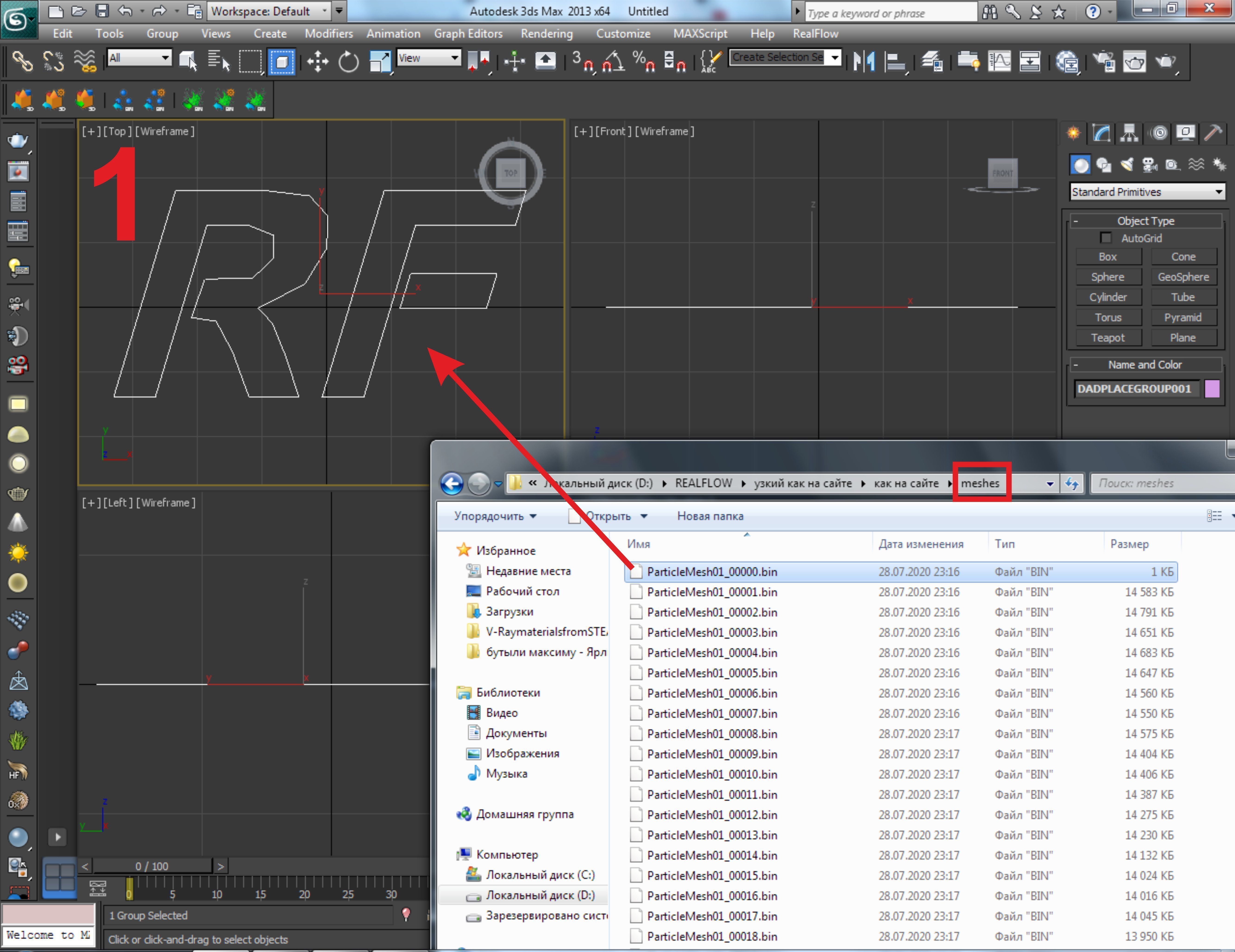1235x952 pixels.
Task: Click the Mirror tool icon
Action: (864, 61)
